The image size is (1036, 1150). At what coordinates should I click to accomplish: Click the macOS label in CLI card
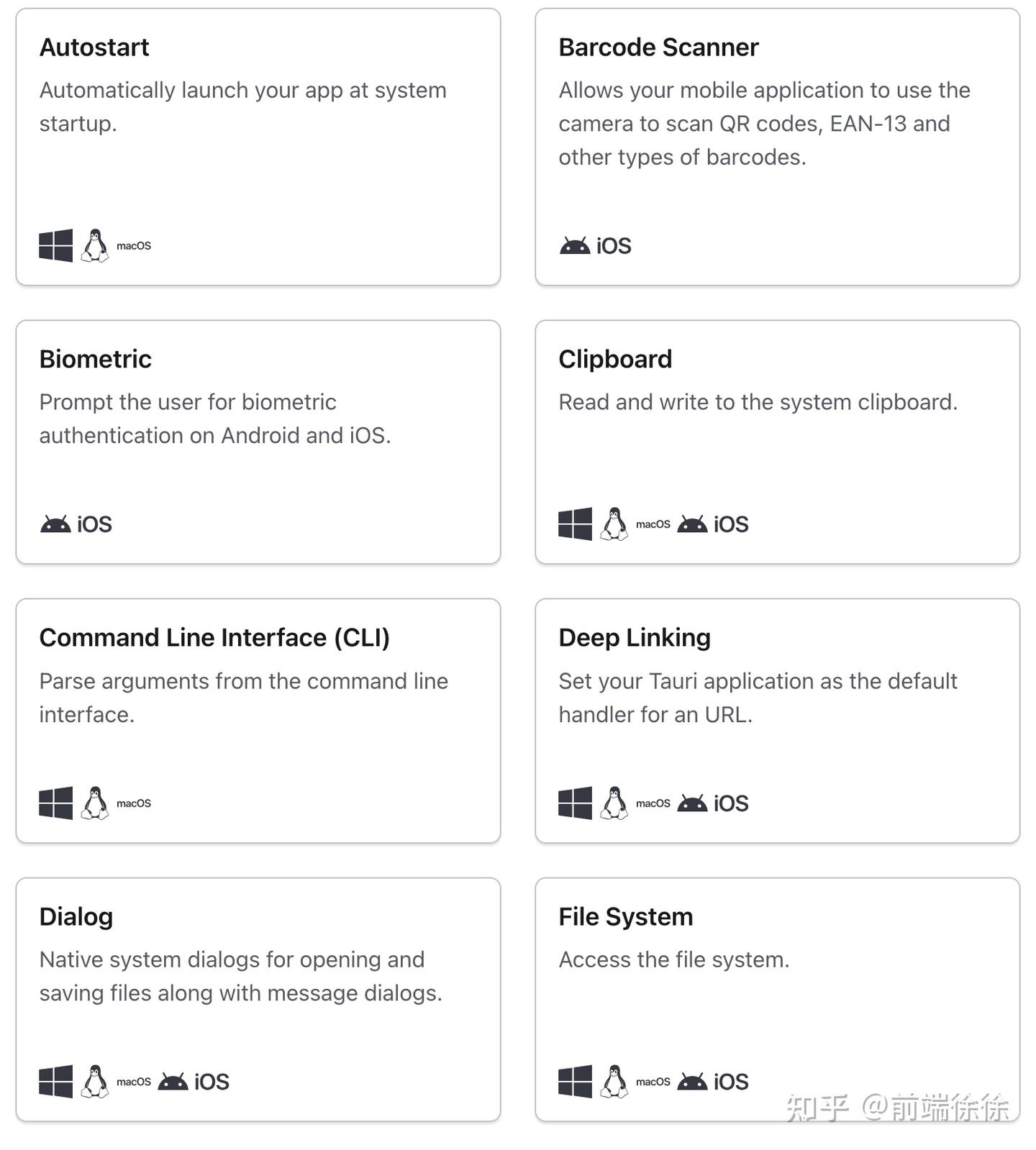[134, 803]
